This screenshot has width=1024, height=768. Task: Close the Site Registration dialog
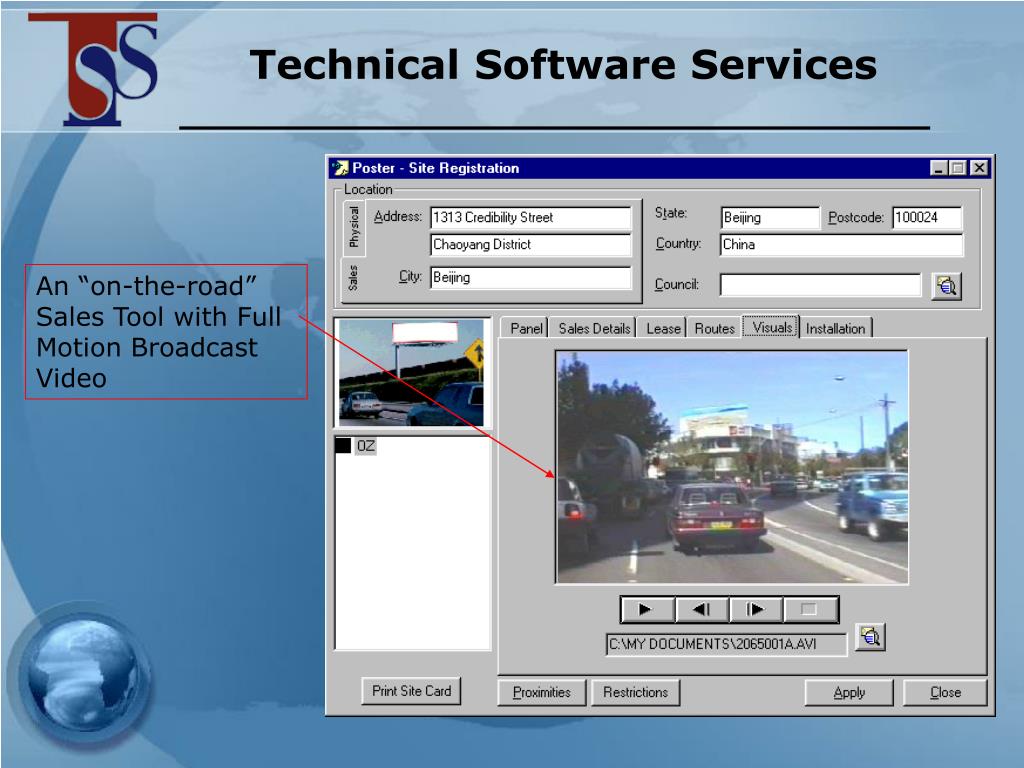(x=945, y=692)
